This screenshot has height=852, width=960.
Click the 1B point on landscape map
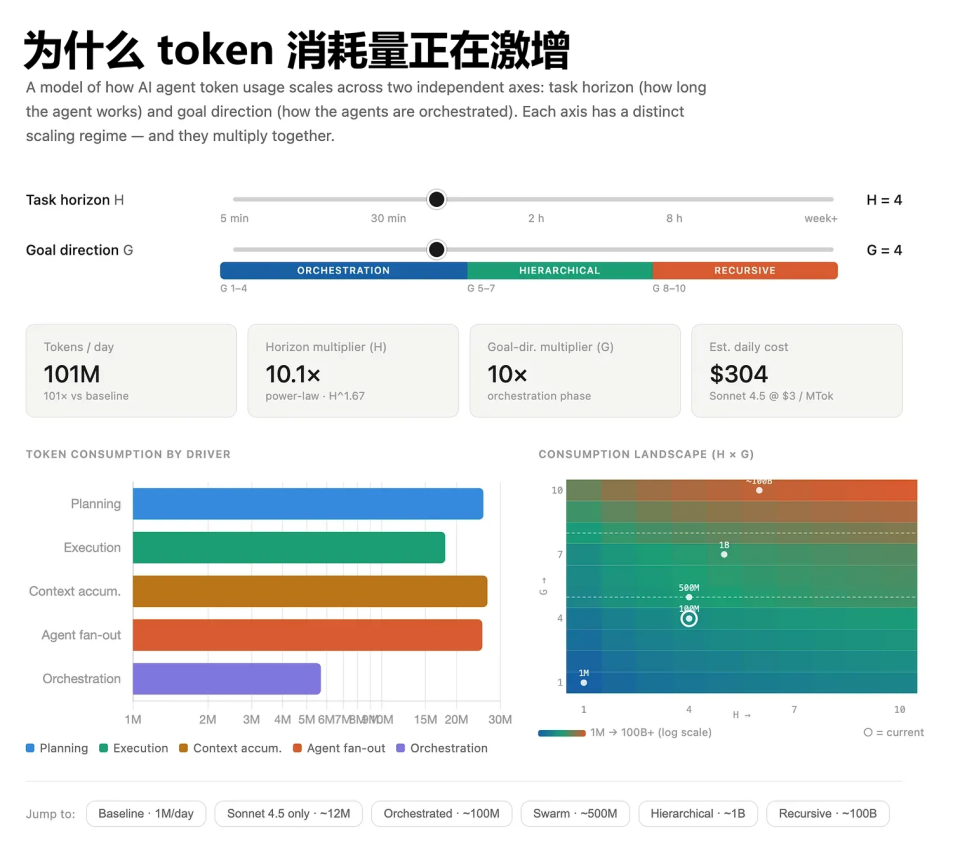click(724, 555)
